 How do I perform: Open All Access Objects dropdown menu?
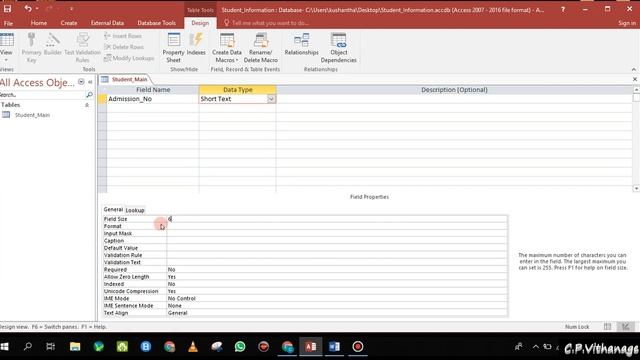pyautogui.click(x=81, y=82)
